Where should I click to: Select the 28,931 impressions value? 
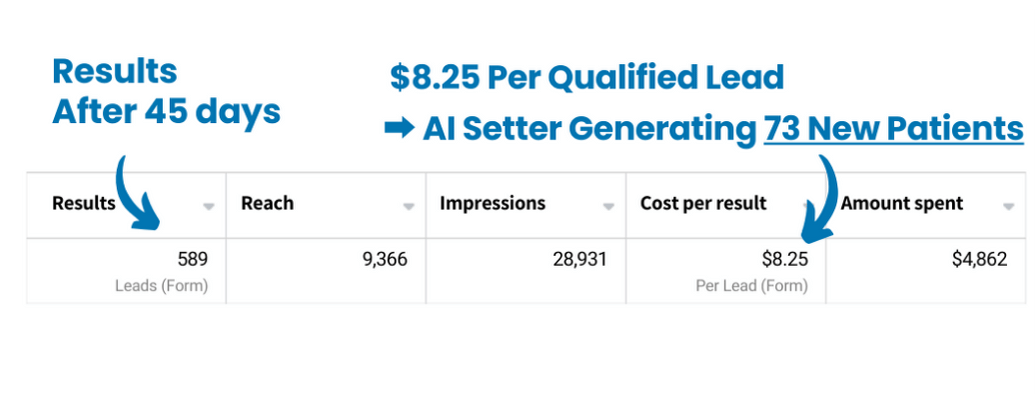pyautogui.click(x=580, y=259)
